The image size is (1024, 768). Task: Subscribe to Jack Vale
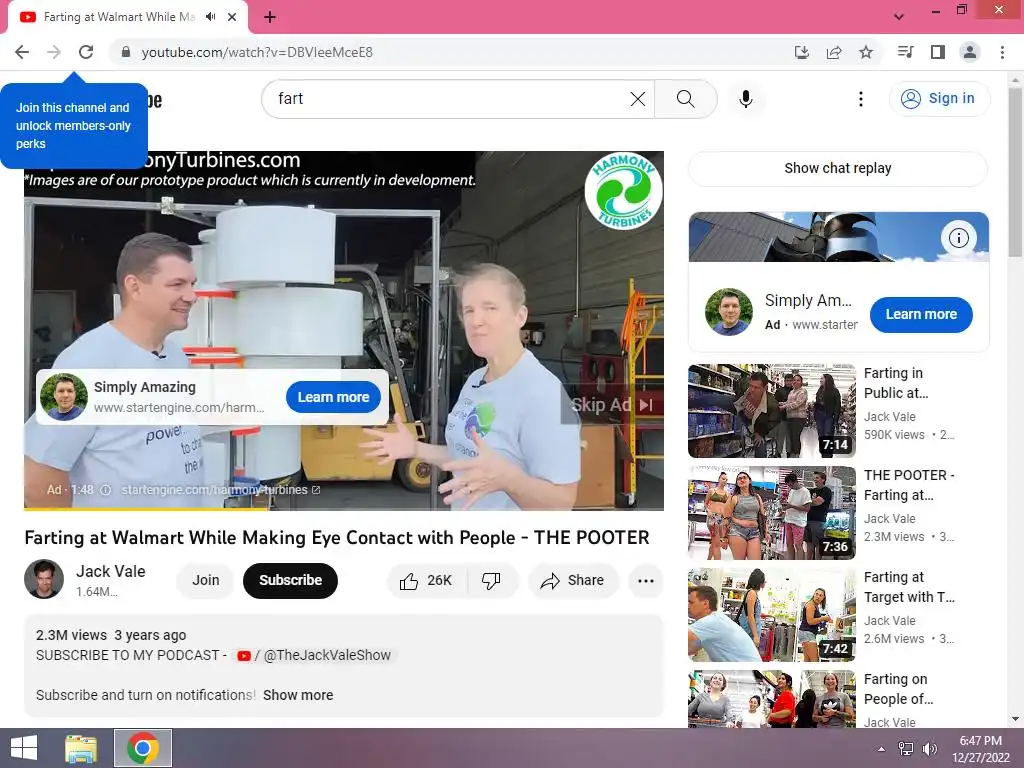(x=290, y=580)
